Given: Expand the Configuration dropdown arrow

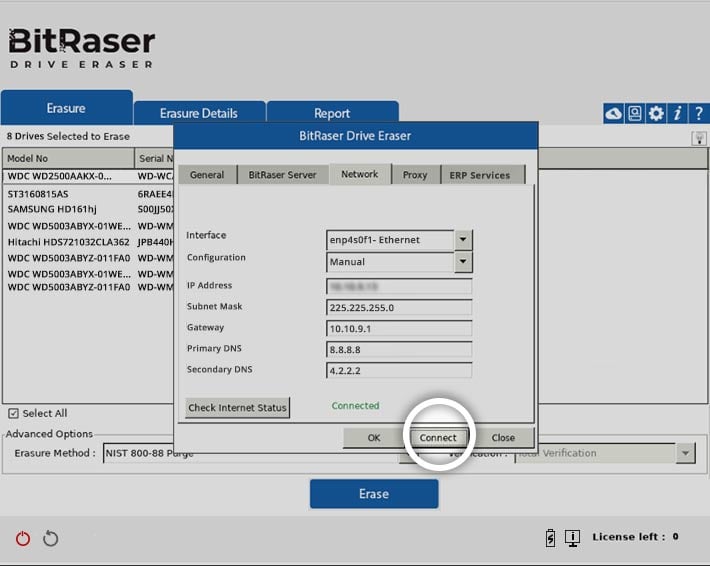Looking at the screenshot, I should (463, 262).
